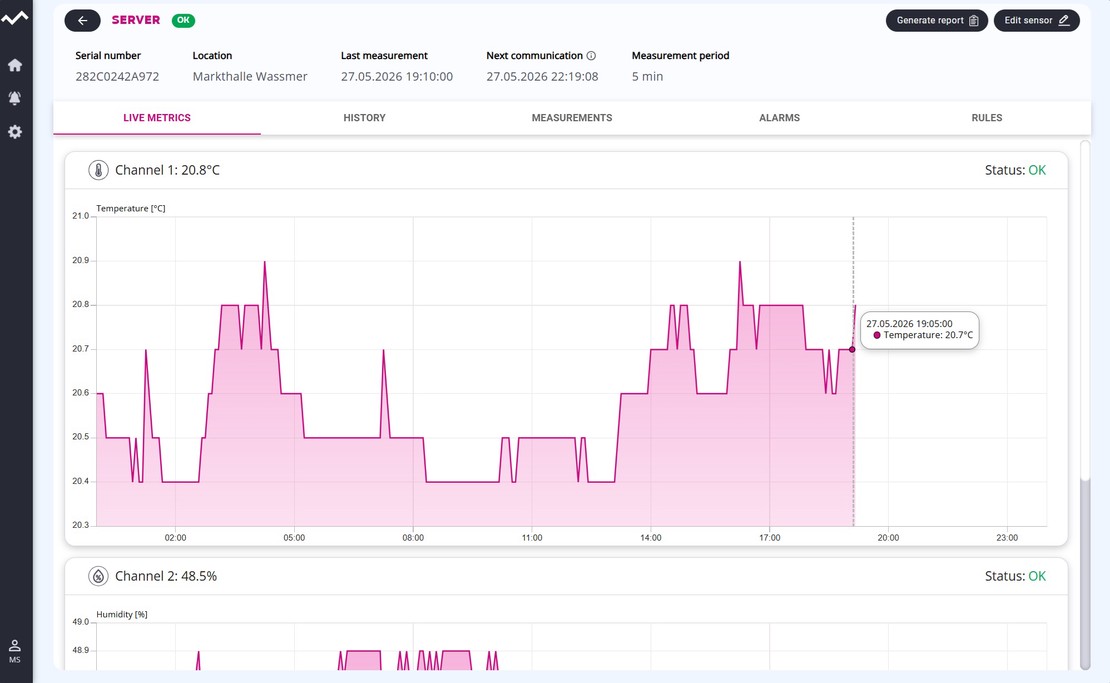
Task: Click the measurement period value 5 min
Action: tap(648, 76)
